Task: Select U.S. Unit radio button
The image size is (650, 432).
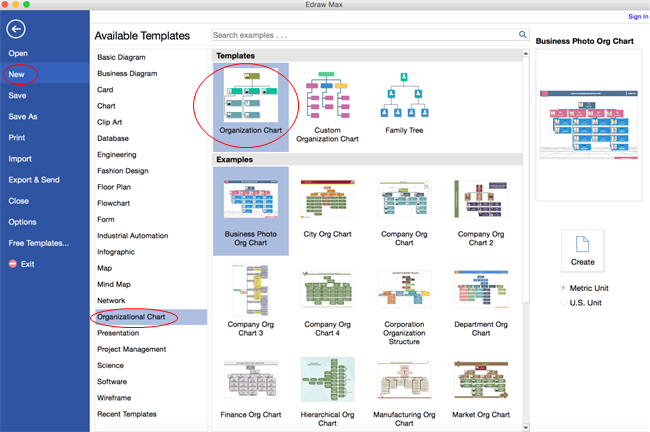Action: tap(563, 302)
